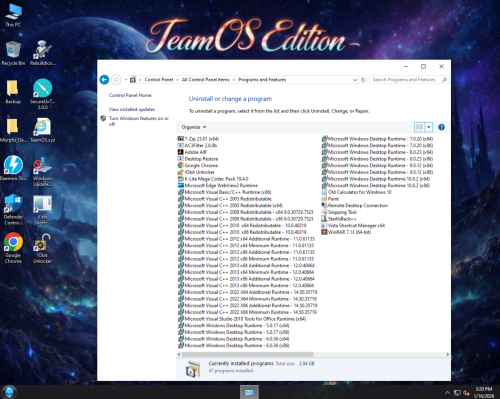The image size is (500, 399).
Task: Select K-Lite Mega Codec Pack entry
Action: (x=213, y=179)
